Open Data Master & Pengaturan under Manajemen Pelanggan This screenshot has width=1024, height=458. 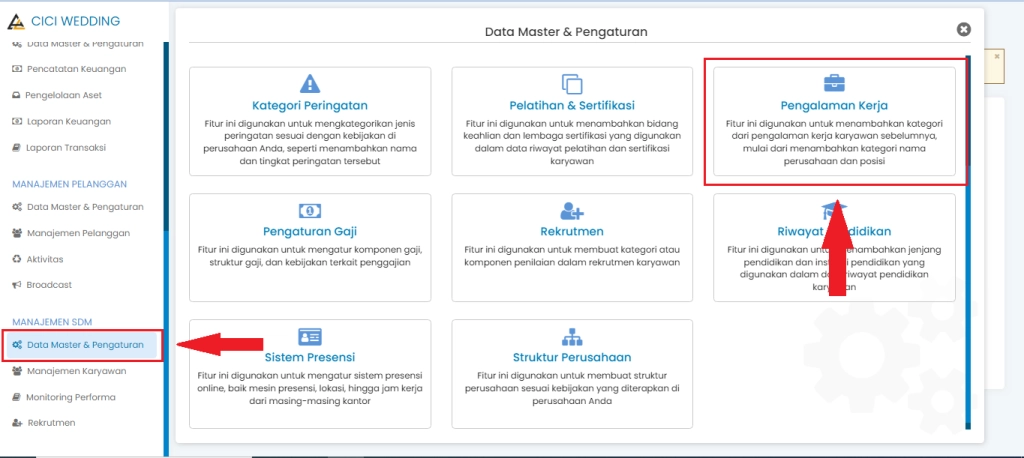pyautogui.click(x=85, y=206)
